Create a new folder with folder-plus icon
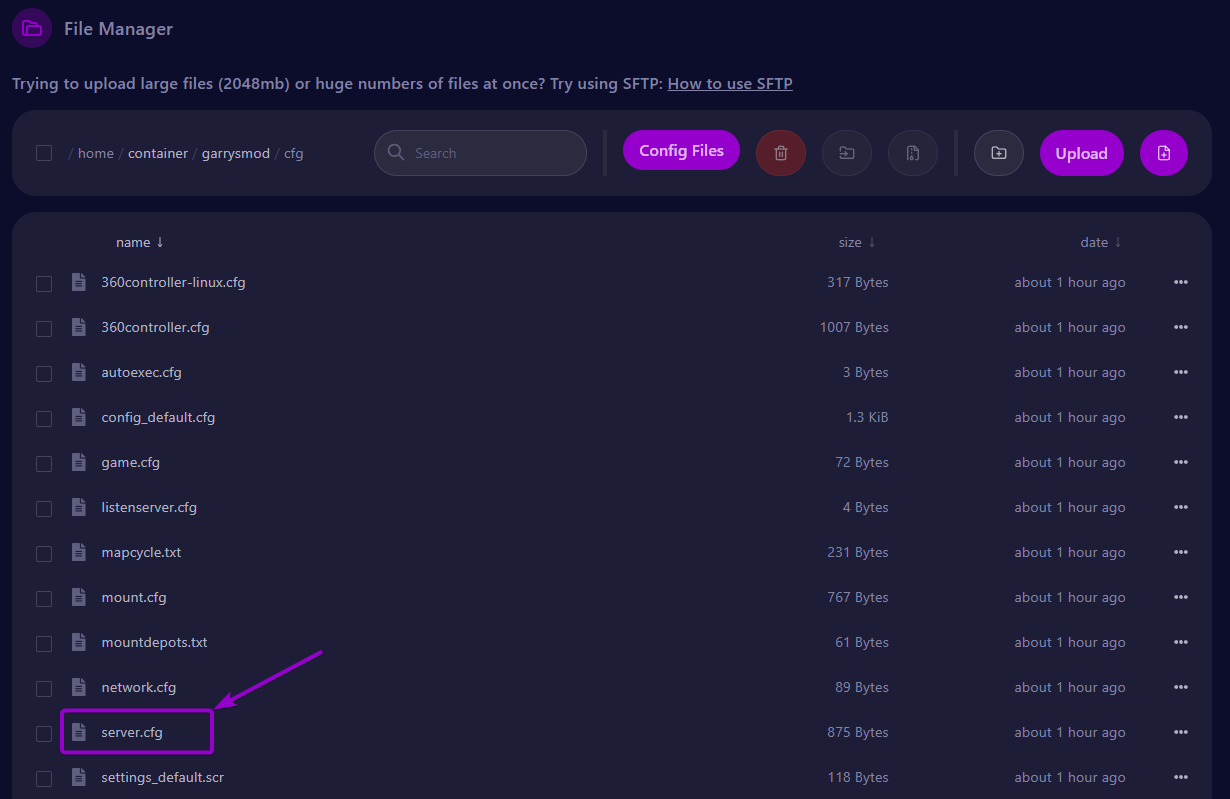 coord(998,153)
